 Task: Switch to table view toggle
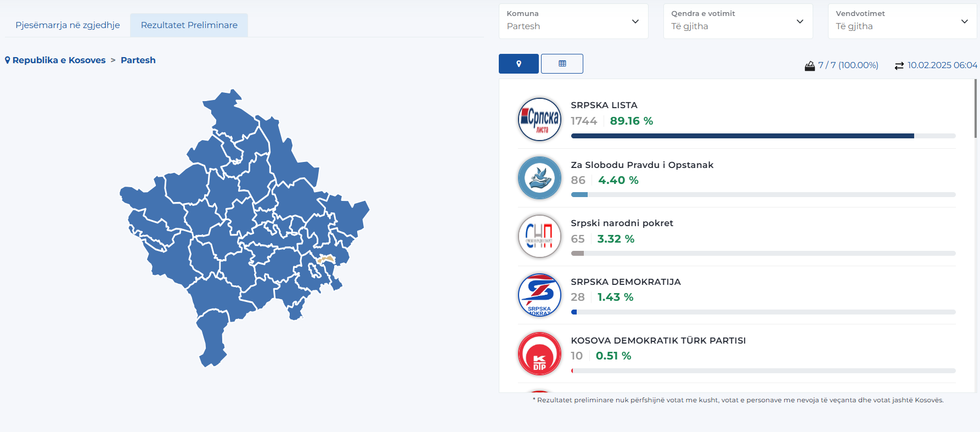pos(562,64)
